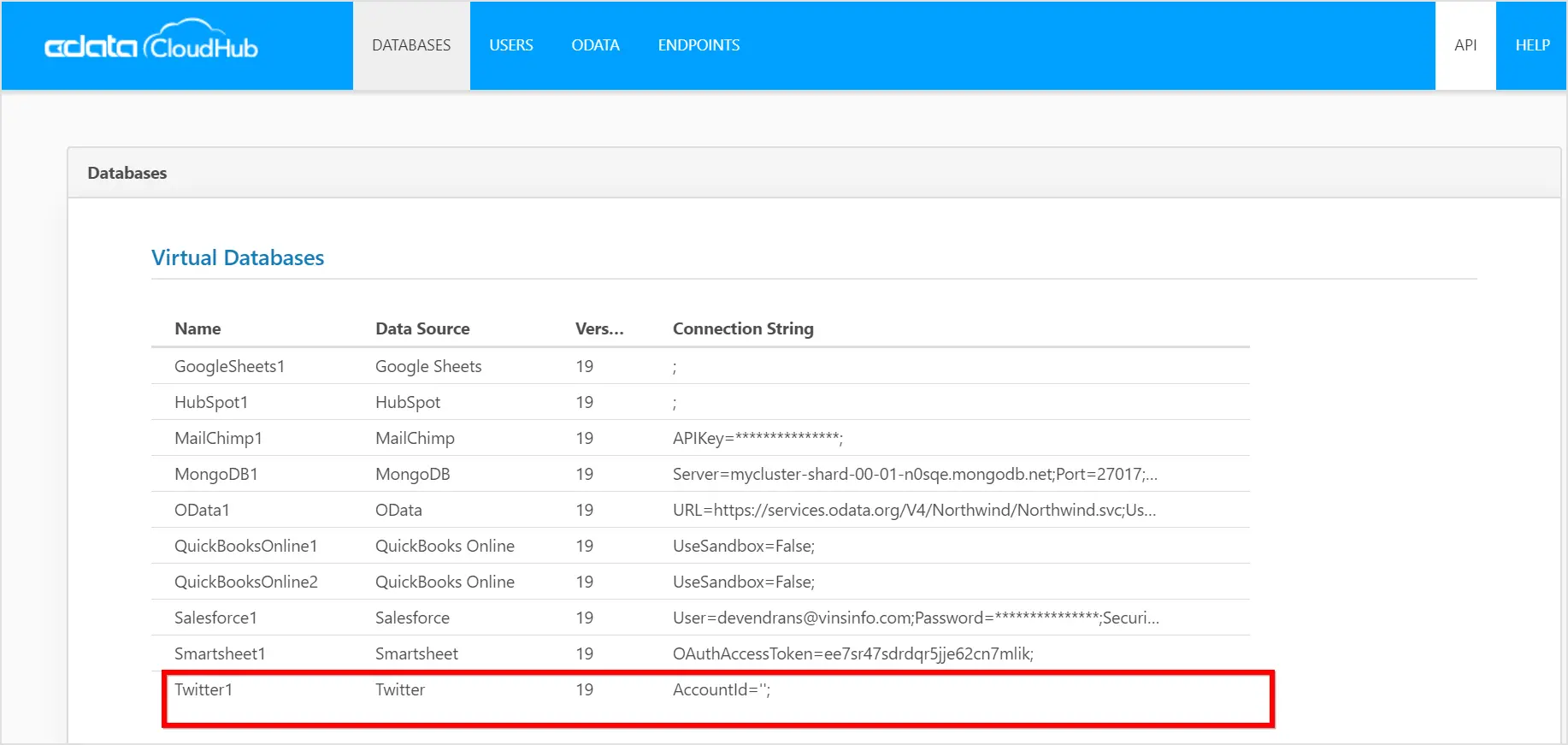Open the MongoDB1 database entry

pos(216,474)
